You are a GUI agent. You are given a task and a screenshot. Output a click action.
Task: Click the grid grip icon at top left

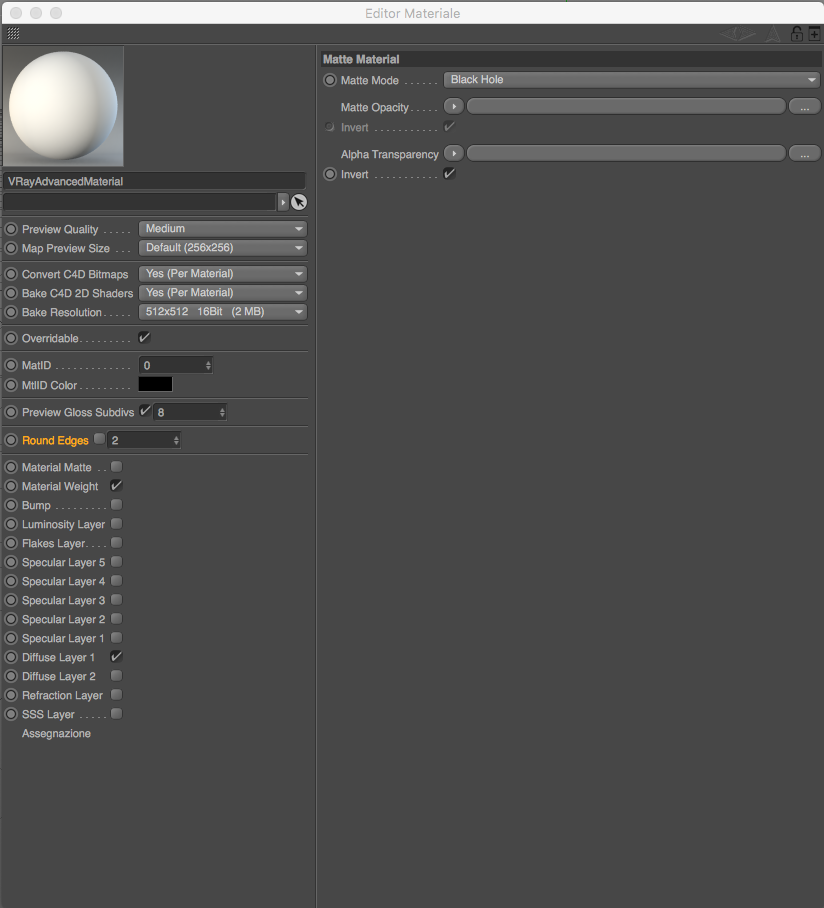click(13, 34)
